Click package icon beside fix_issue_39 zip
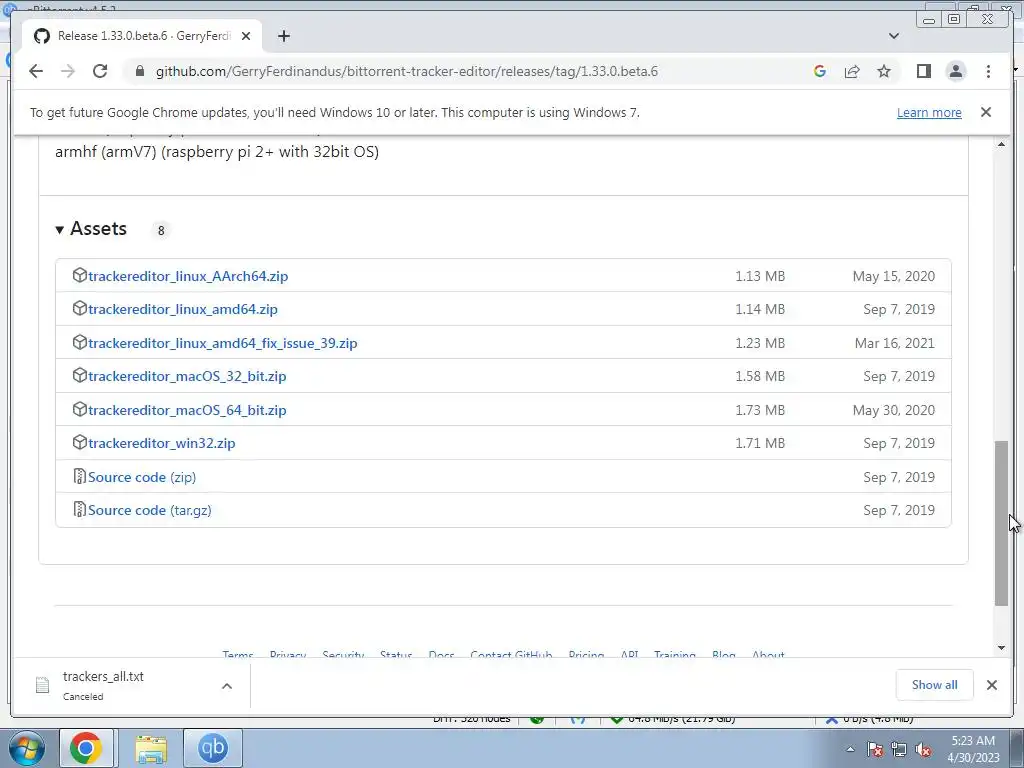 [80, 342]
